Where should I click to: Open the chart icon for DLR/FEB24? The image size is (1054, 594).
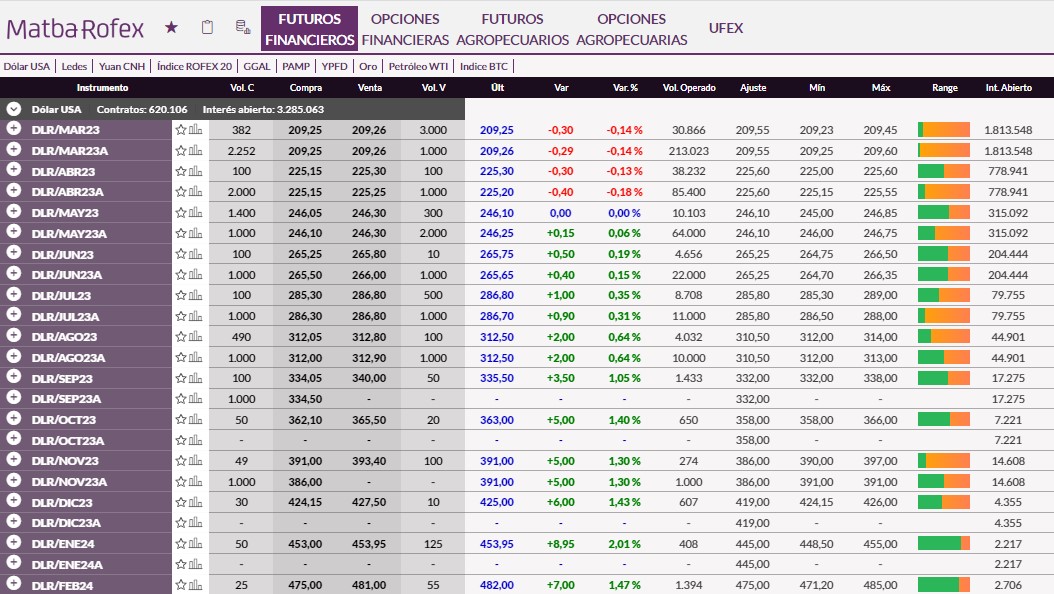(195, 585)
